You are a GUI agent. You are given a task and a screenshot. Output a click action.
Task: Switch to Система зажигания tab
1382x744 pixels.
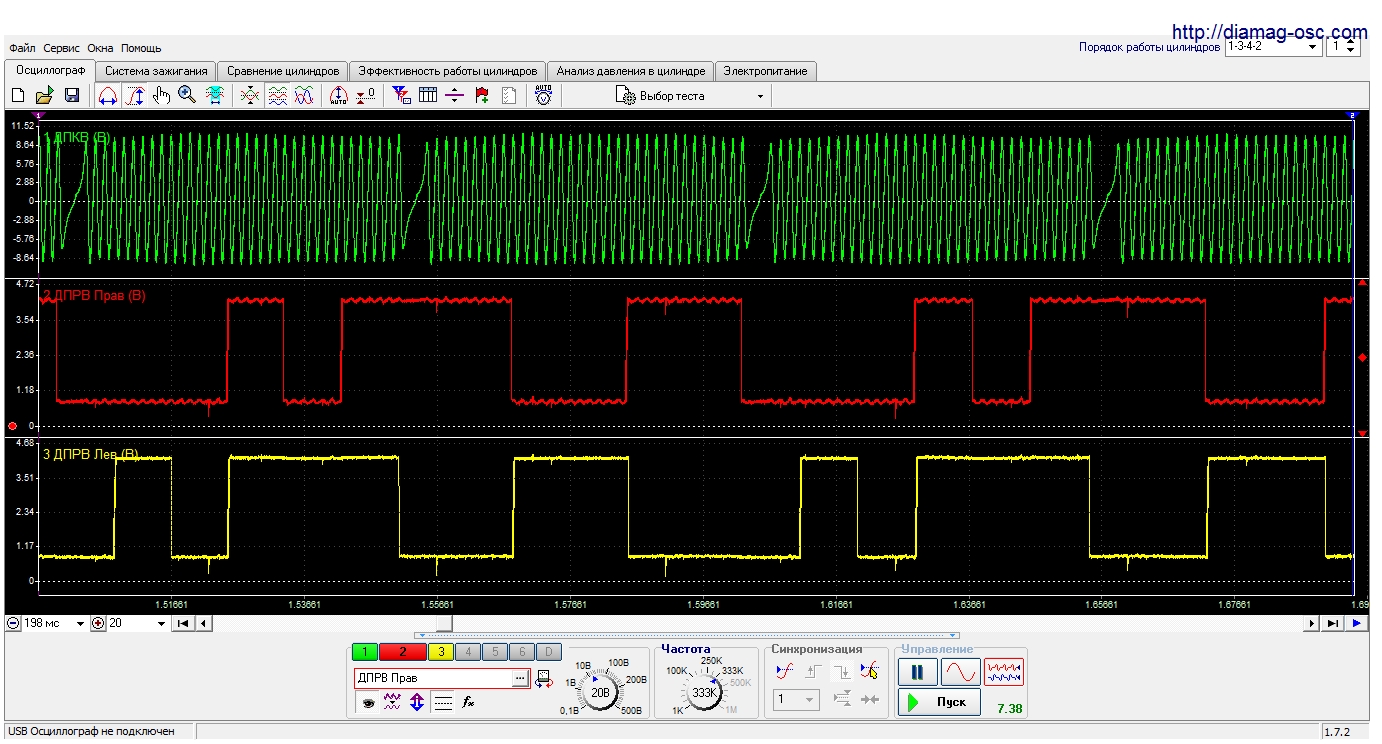point(156,71)
